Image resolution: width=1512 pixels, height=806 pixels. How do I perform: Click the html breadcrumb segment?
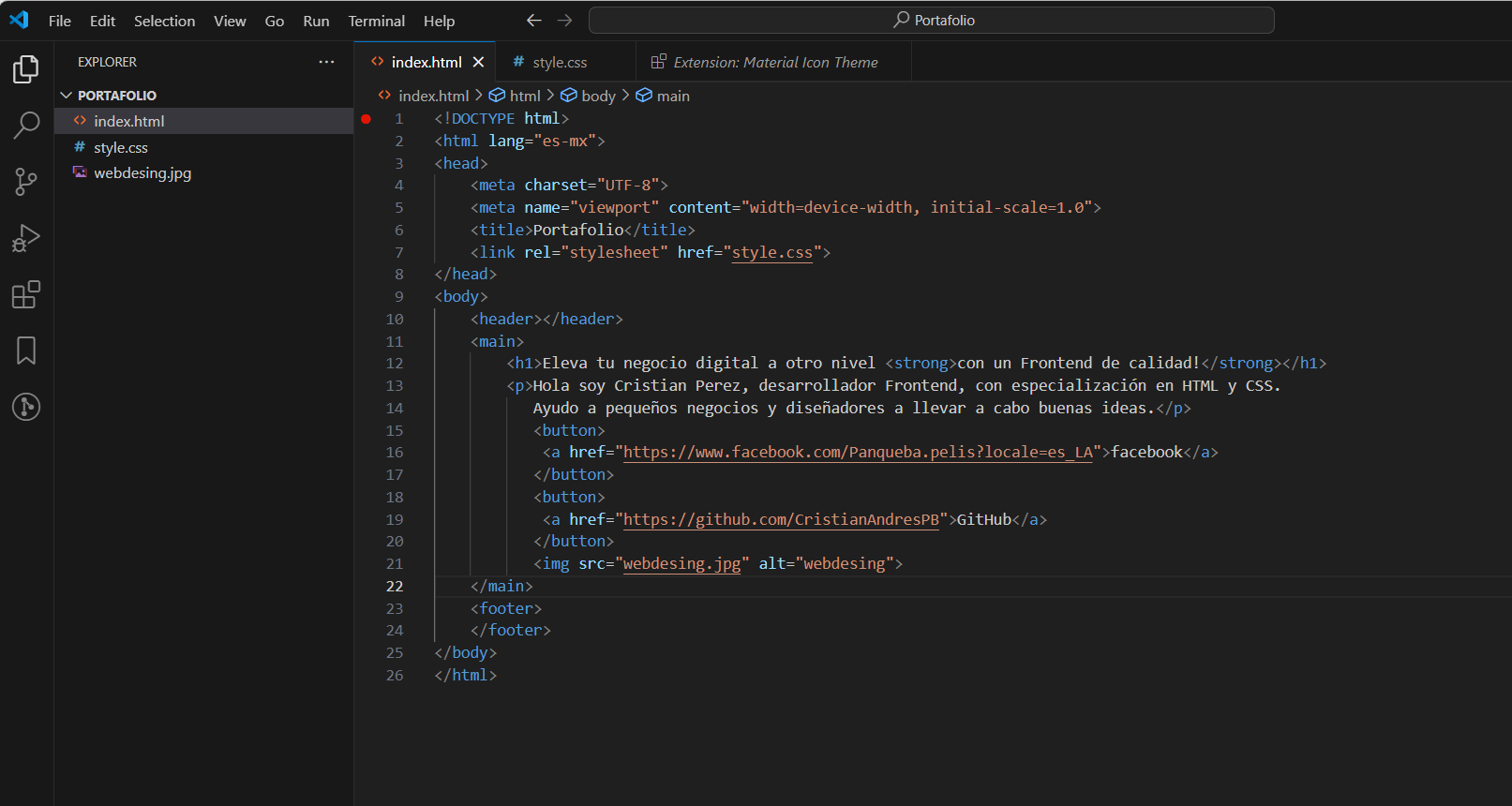[516, 96]
